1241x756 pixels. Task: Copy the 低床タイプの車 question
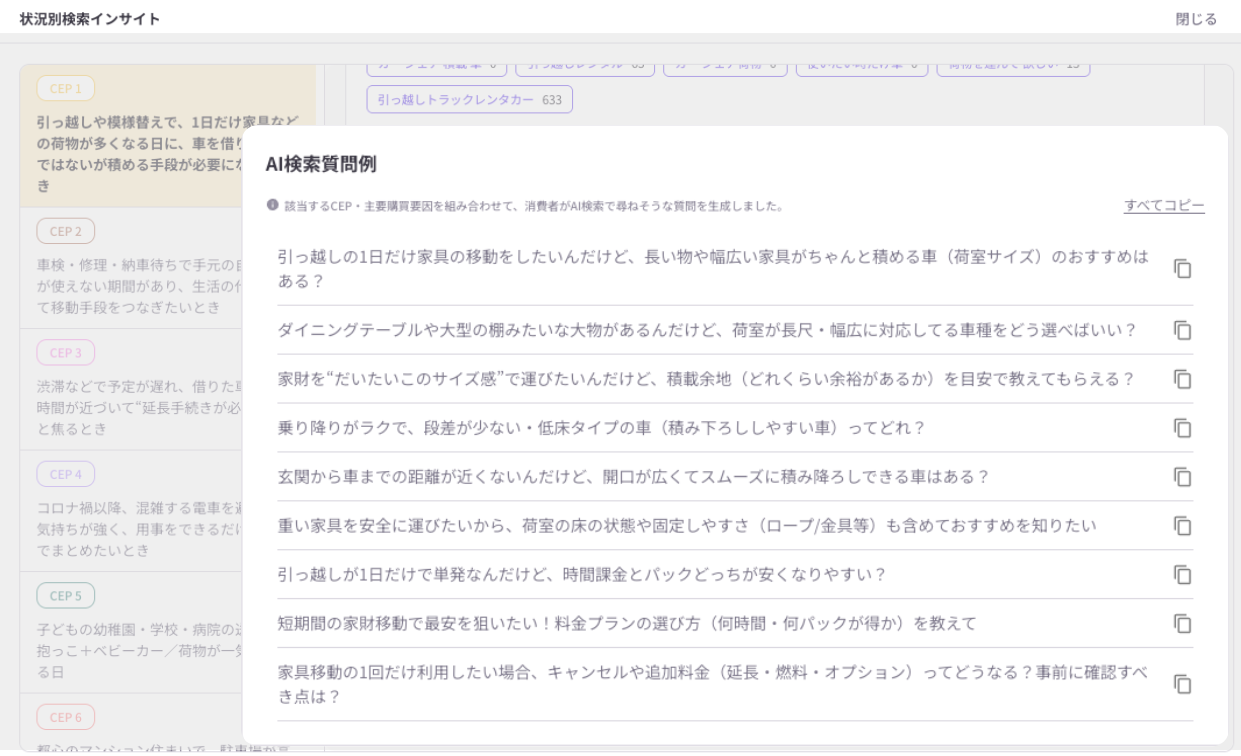(1183, 428)
